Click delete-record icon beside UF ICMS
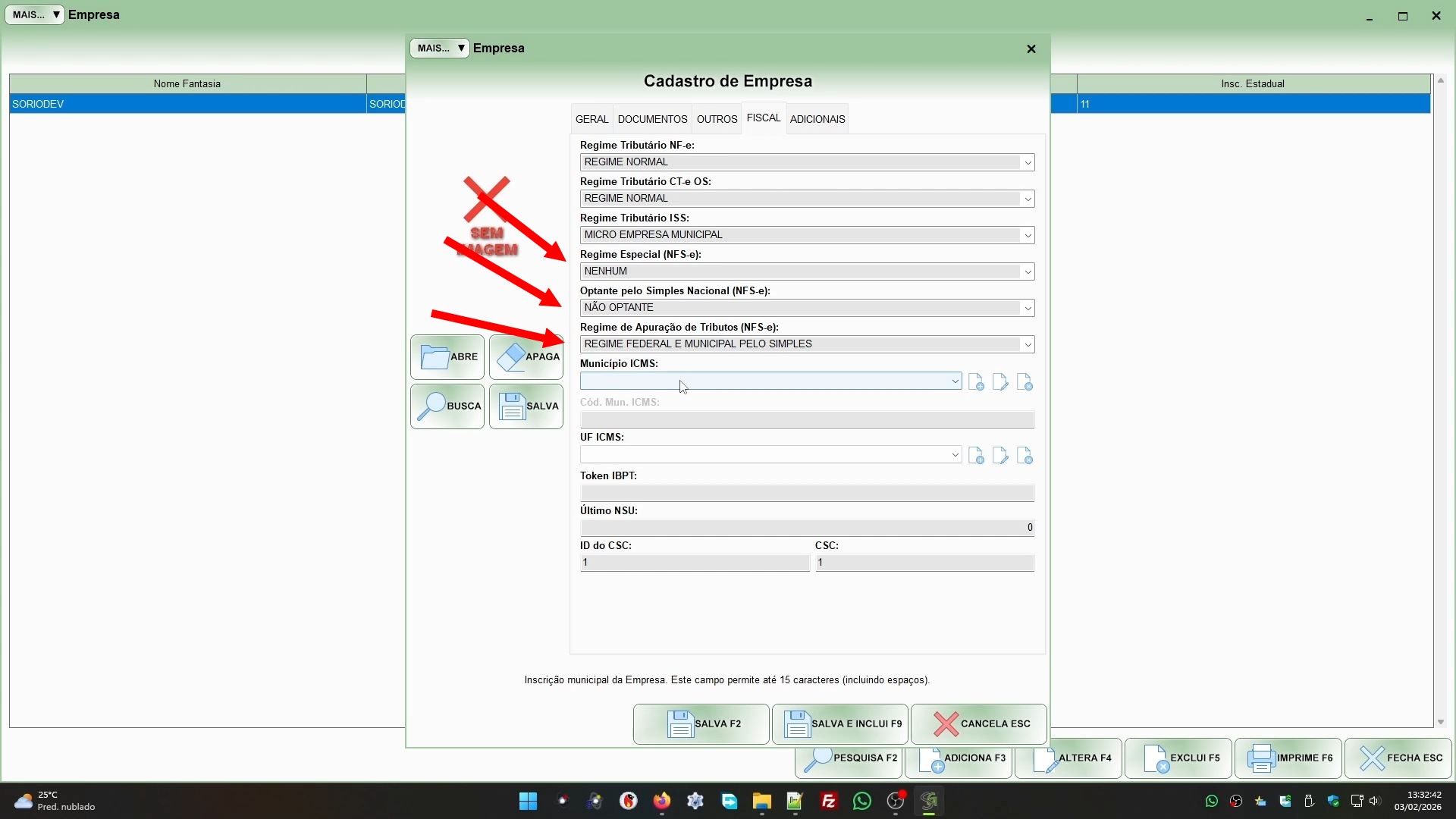This screenshot has width=1456, height=819. coord(1025,456)
